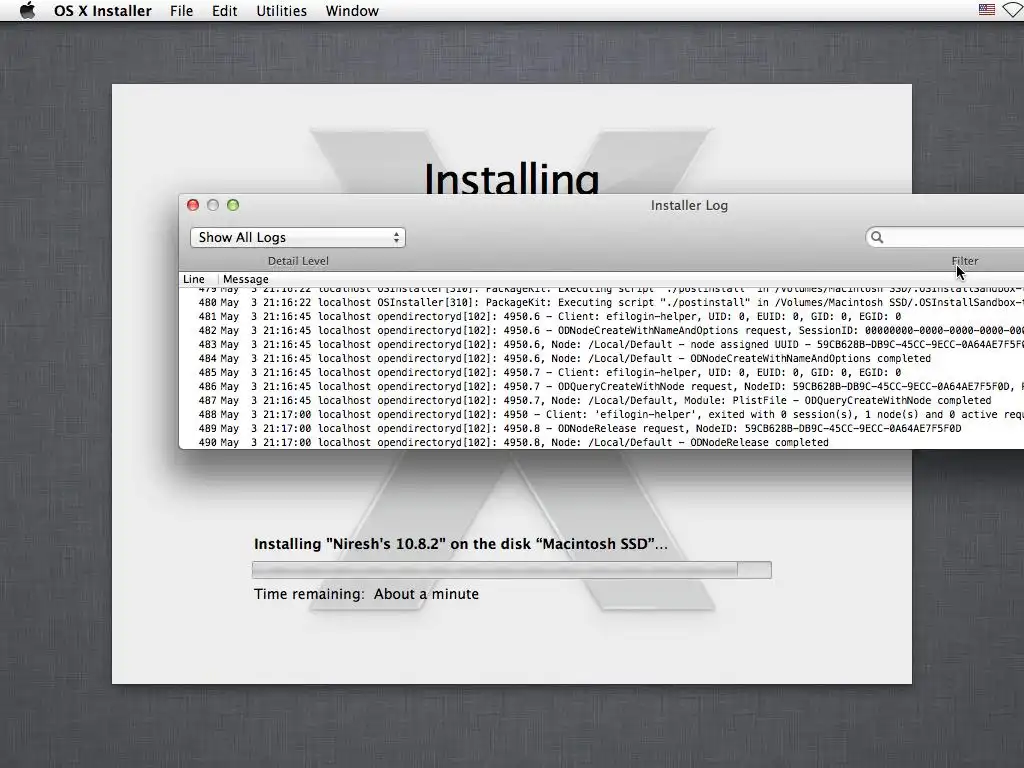Zoom the Installer Log window
This screenshot has width=1024, height=768.
point(233,205)
